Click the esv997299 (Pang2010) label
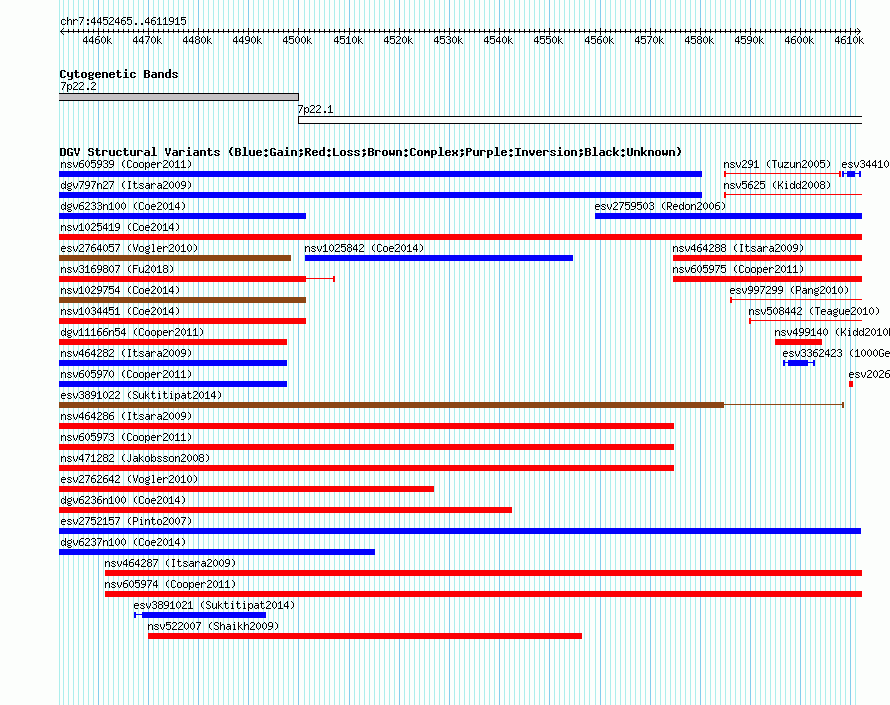Screen dimensions: 890x705 (x=790, y=290)
